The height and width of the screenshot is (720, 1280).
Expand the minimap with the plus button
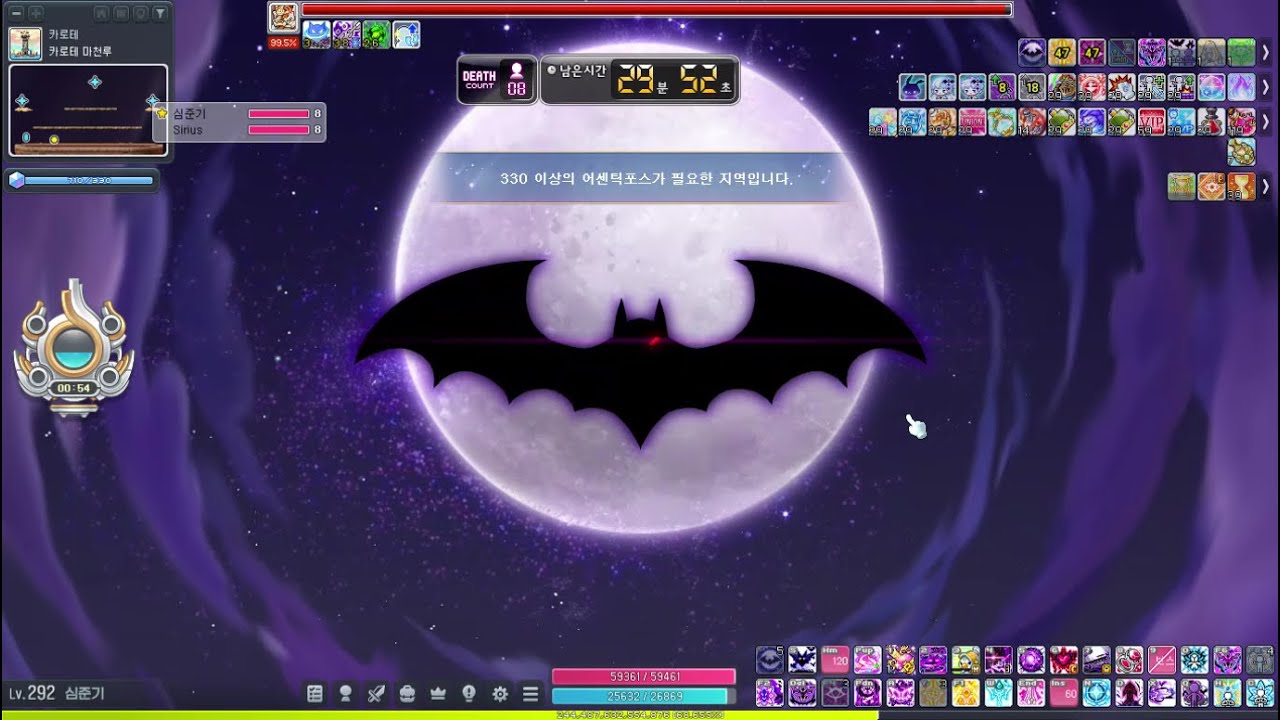click(x=35, y=13)
